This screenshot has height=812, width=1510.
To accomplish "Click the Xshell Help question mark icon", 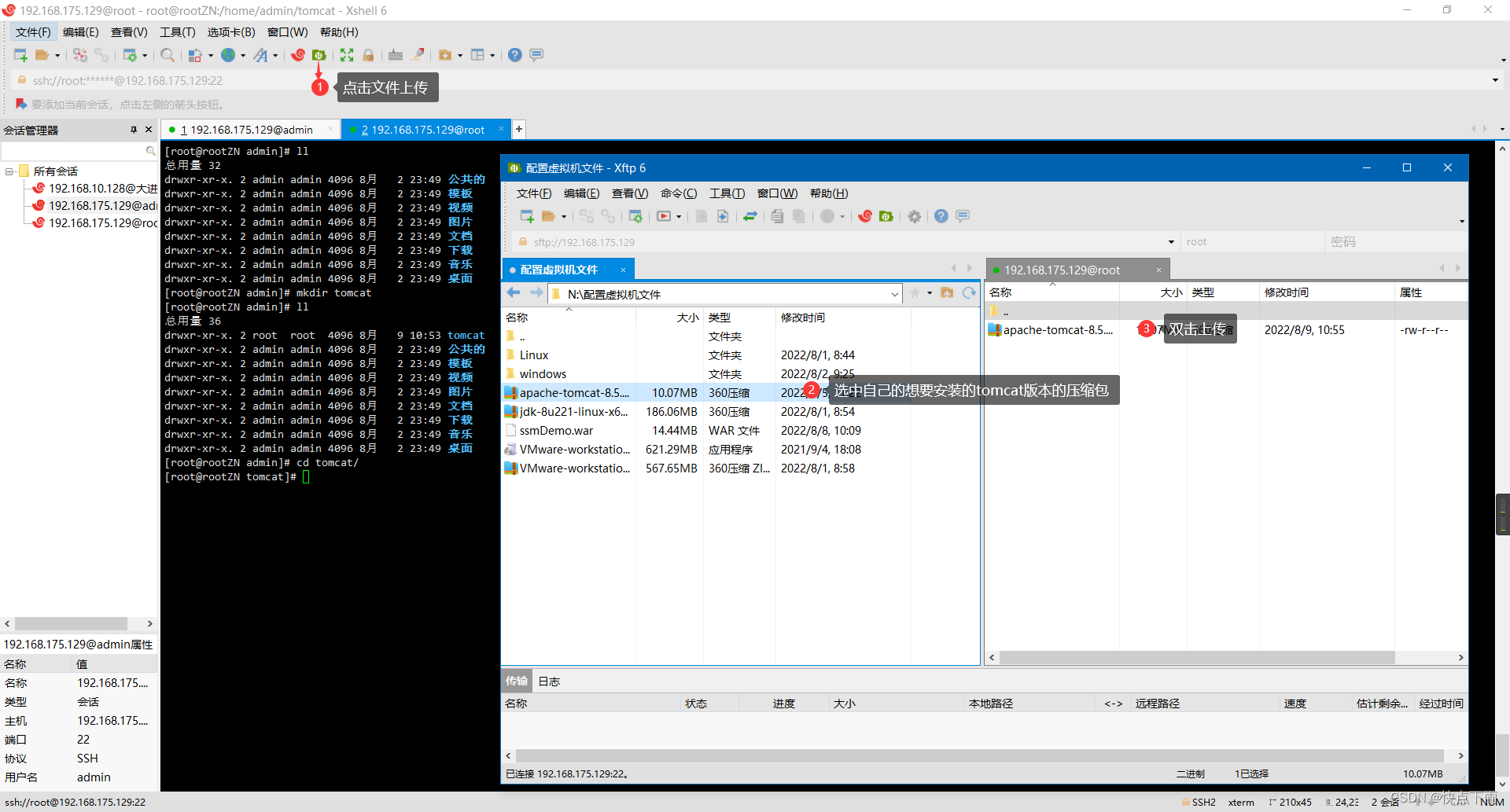I will [515, 55].
